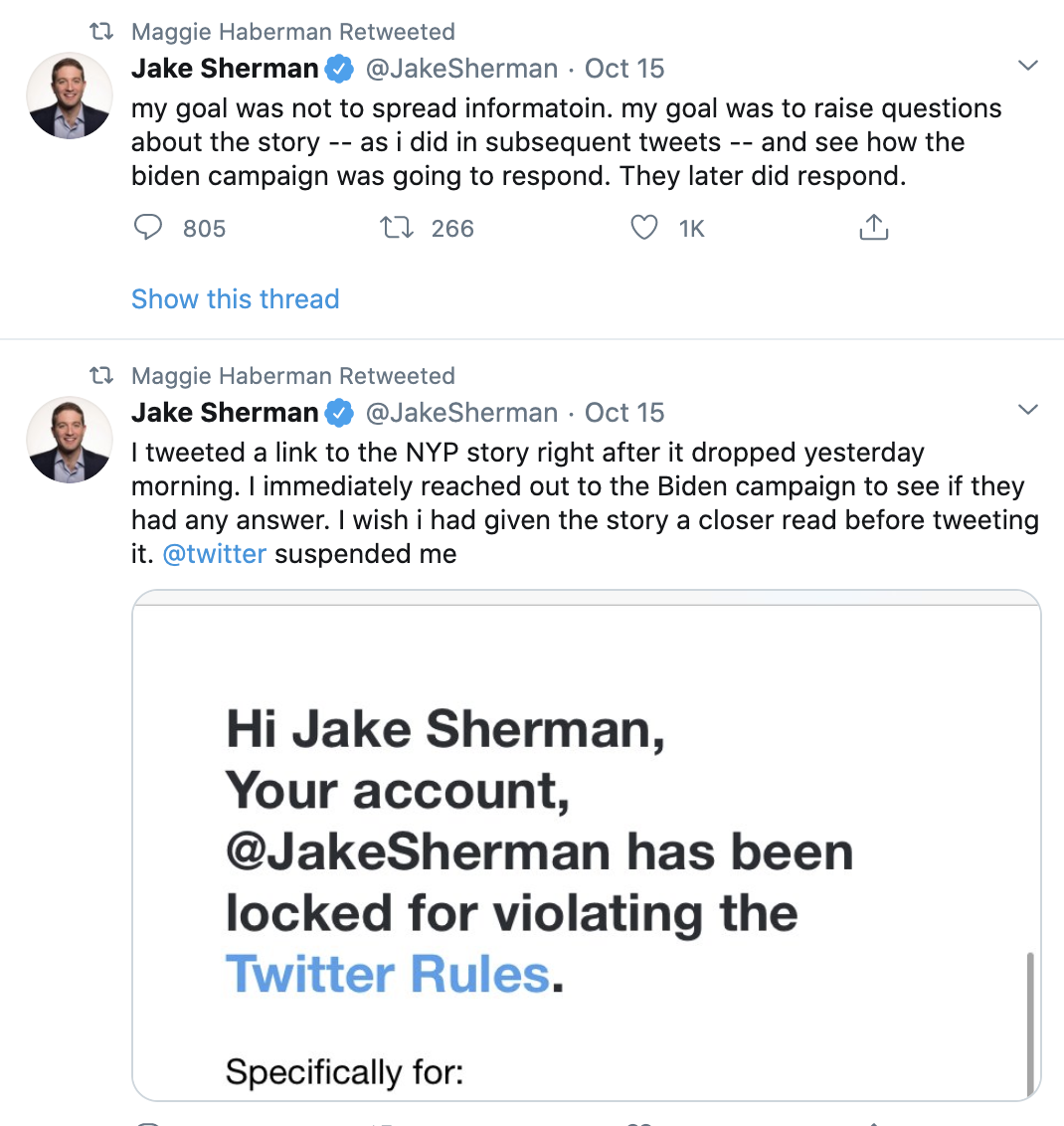Click retweet indicator icon above first tweet
The width and height of the screenshot is (1064, 1126).
101,32
